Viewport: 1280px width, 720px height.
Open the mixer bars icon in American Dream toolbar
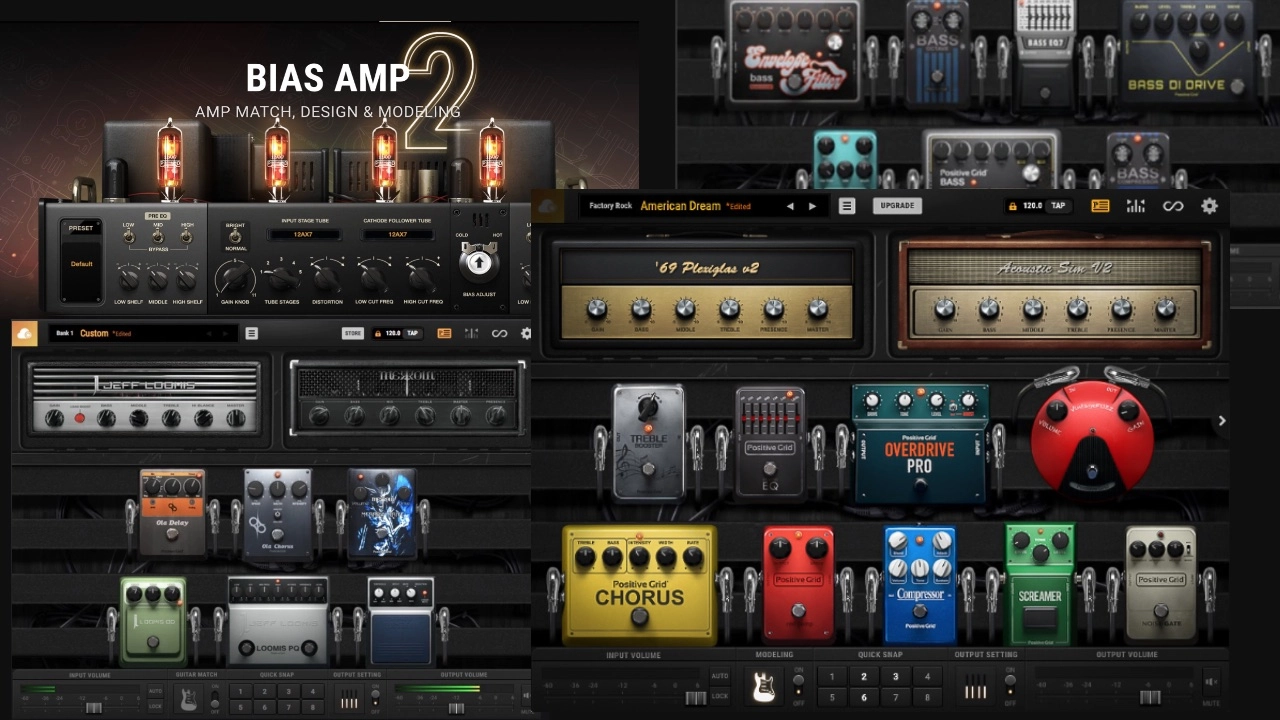click(x=1136, y=206)
